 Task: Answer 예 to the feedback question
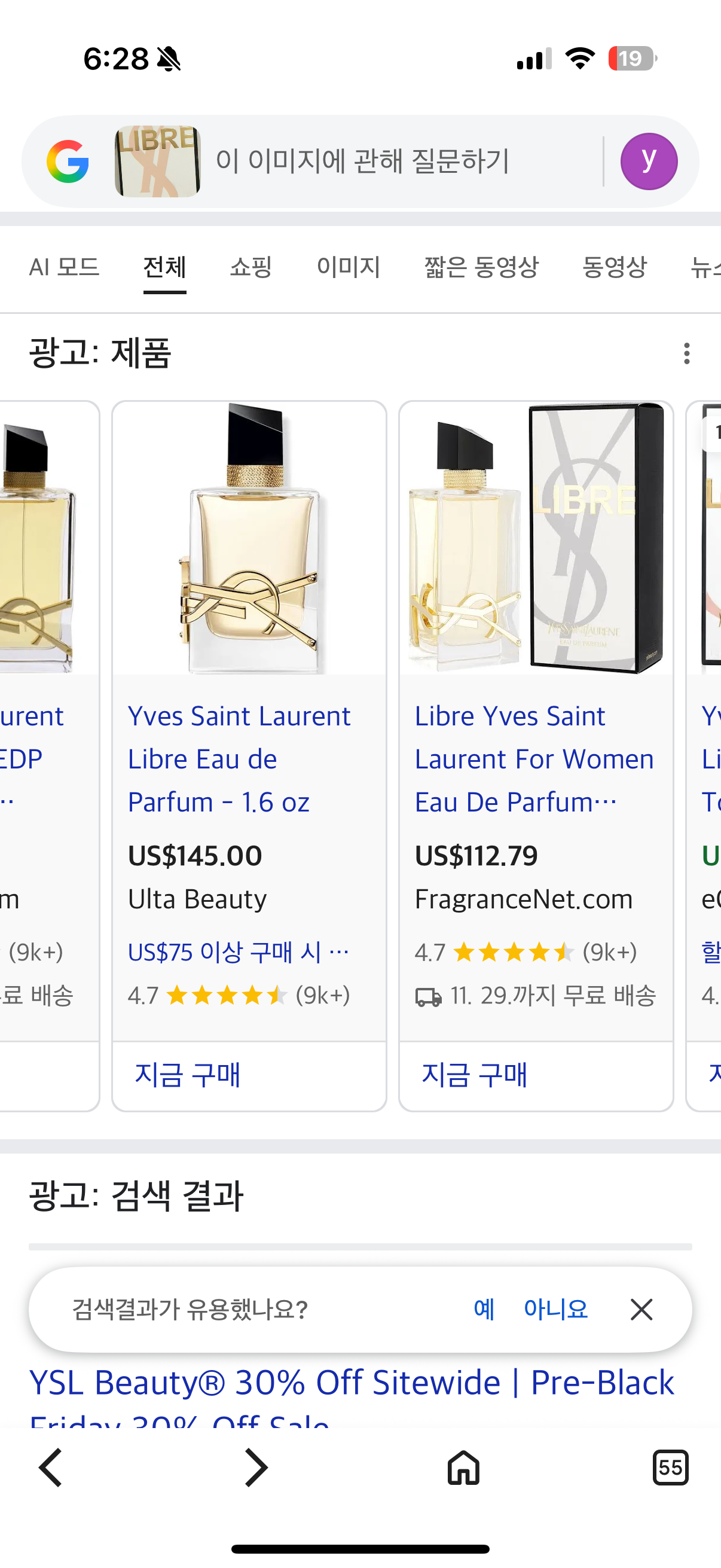[484, 1309]
